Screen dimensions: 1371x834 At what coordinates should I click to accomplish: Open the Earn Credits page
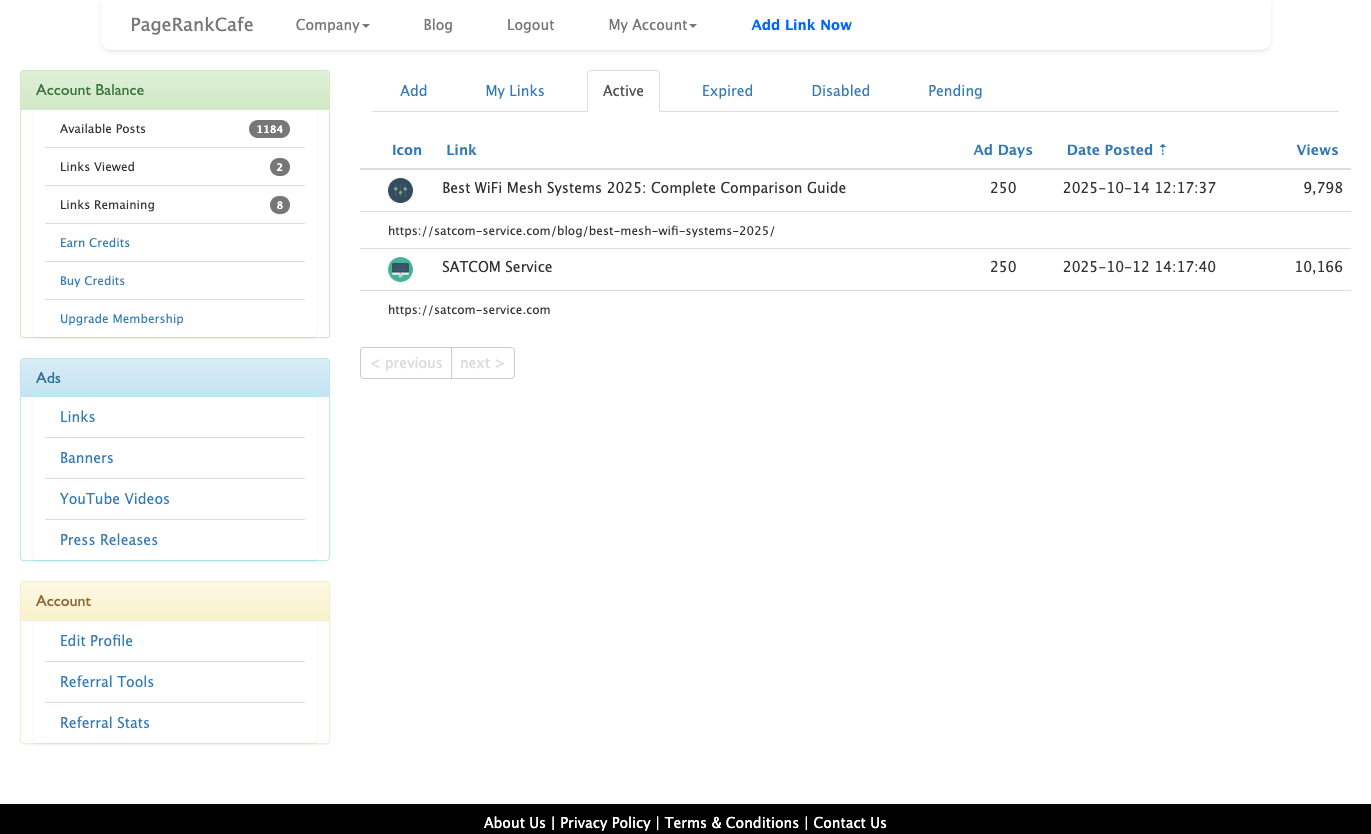pos(94,242)
